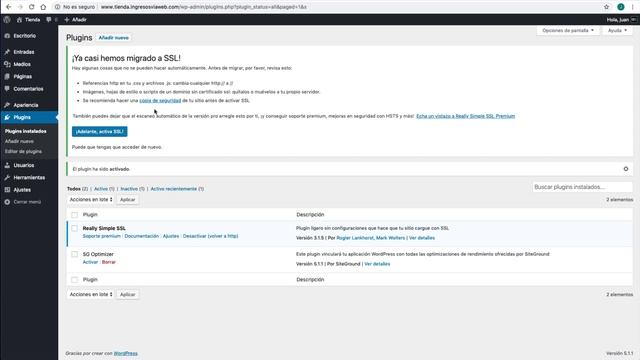Open Hola, Juan account menu
The image size is (640, 360).
621,20
